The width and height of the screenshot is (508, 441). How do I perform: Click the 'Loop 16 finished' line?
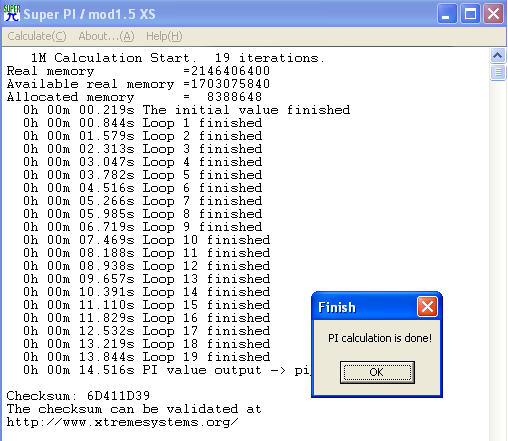click(146, 318)
